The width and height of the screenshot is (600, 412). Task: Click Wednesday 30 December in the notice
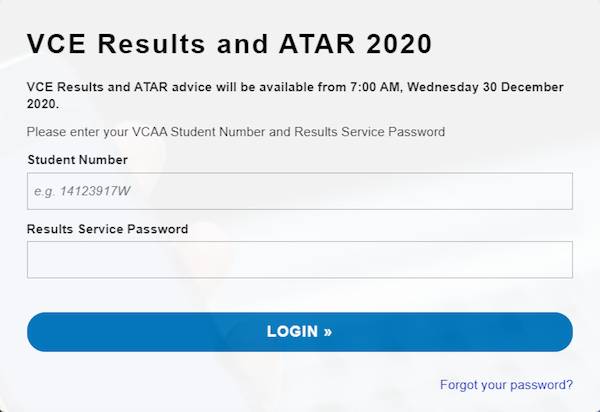tap(485, 87)
